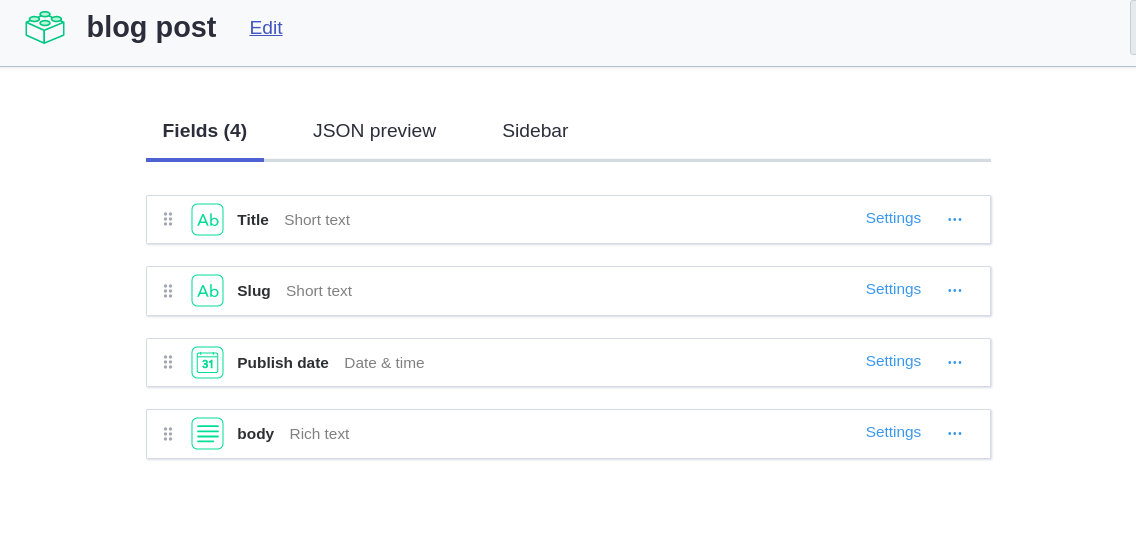The height and width of the screenshot is (553, 1136).
Task: Click the 'Rich text' type label
Action: coord(320,433)
